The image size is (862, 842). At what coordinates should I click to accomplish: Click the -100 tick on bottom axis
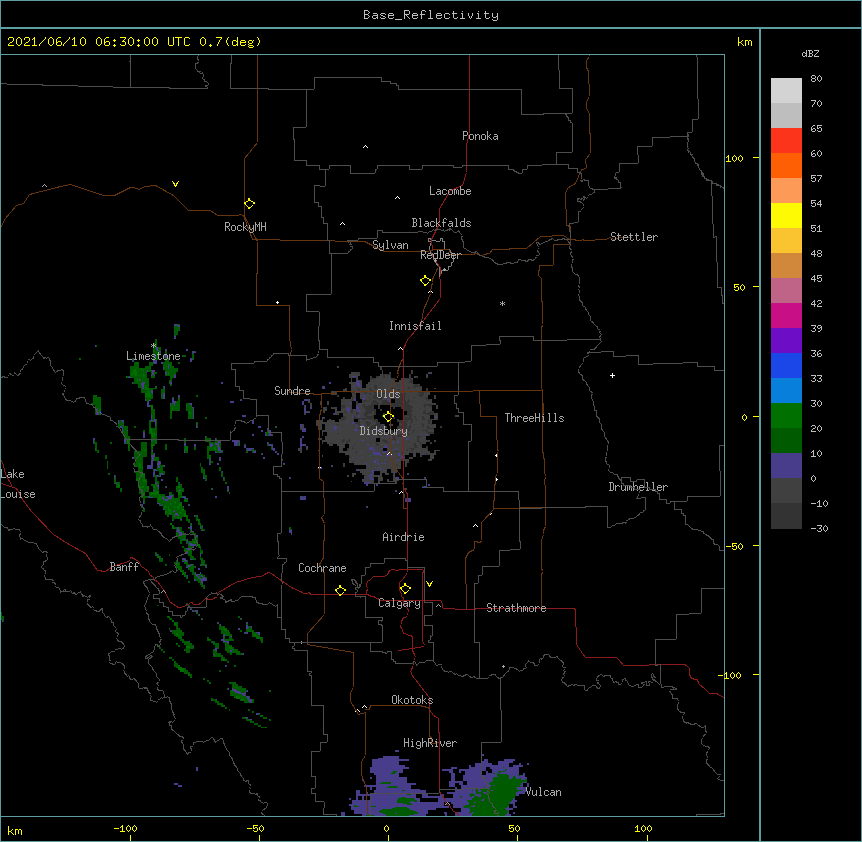tap(126, 828)
